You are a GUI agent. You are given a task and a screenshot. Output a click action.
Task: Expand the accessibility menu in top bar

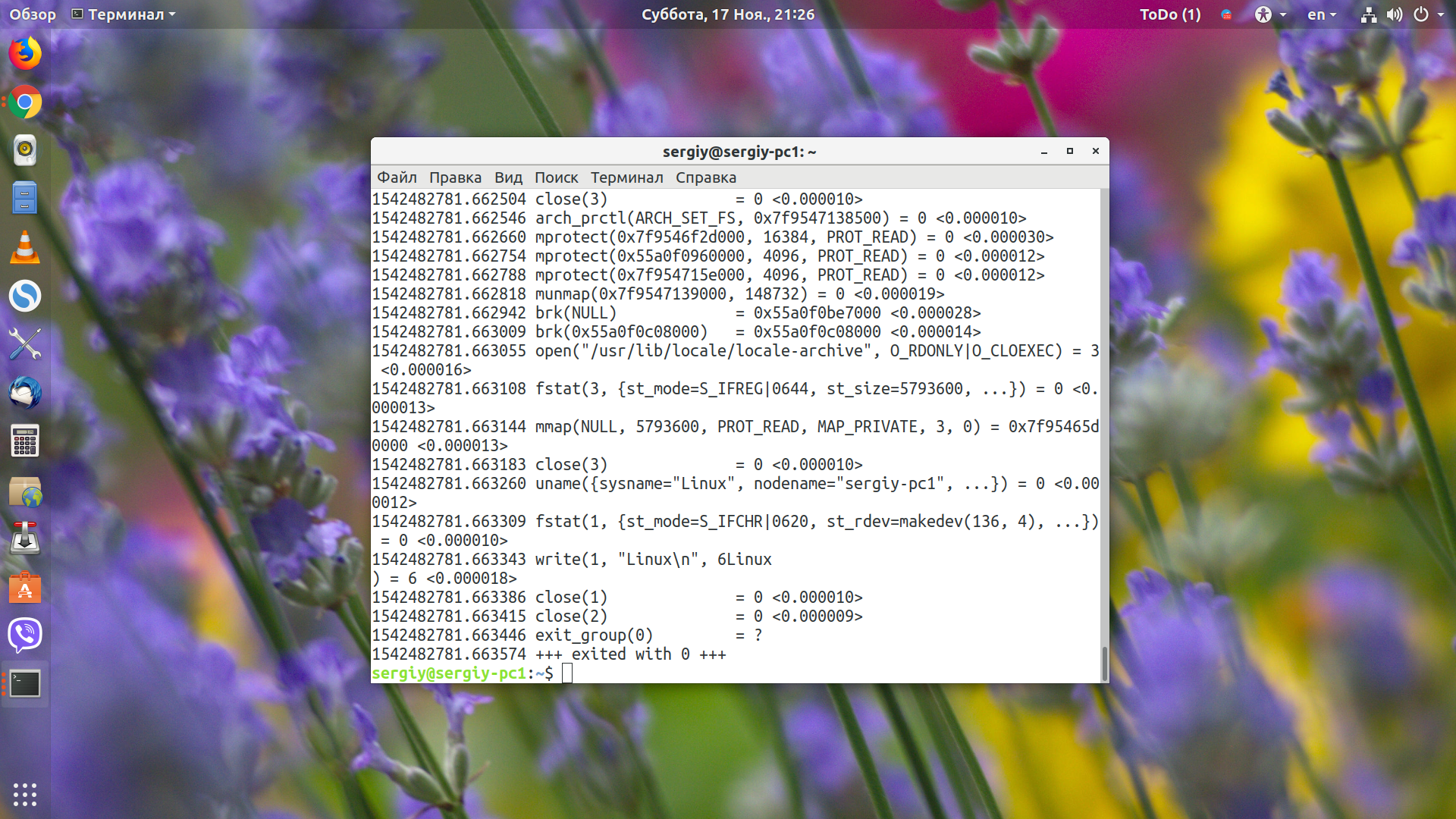click(1270, 14)
